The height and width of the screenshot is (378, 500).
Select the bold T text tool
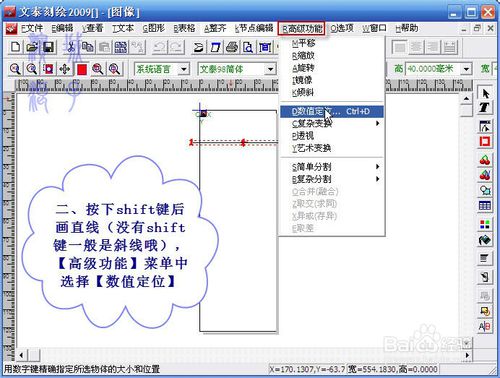[485, 107]
